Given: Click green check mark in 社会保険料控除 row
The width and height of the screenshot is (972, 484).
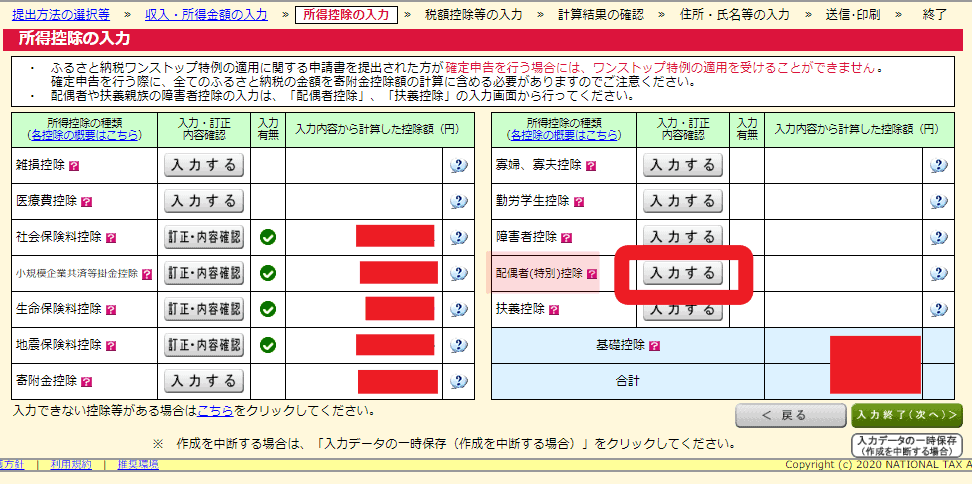Looking at the screenshot, I should [x=268, y=237].
